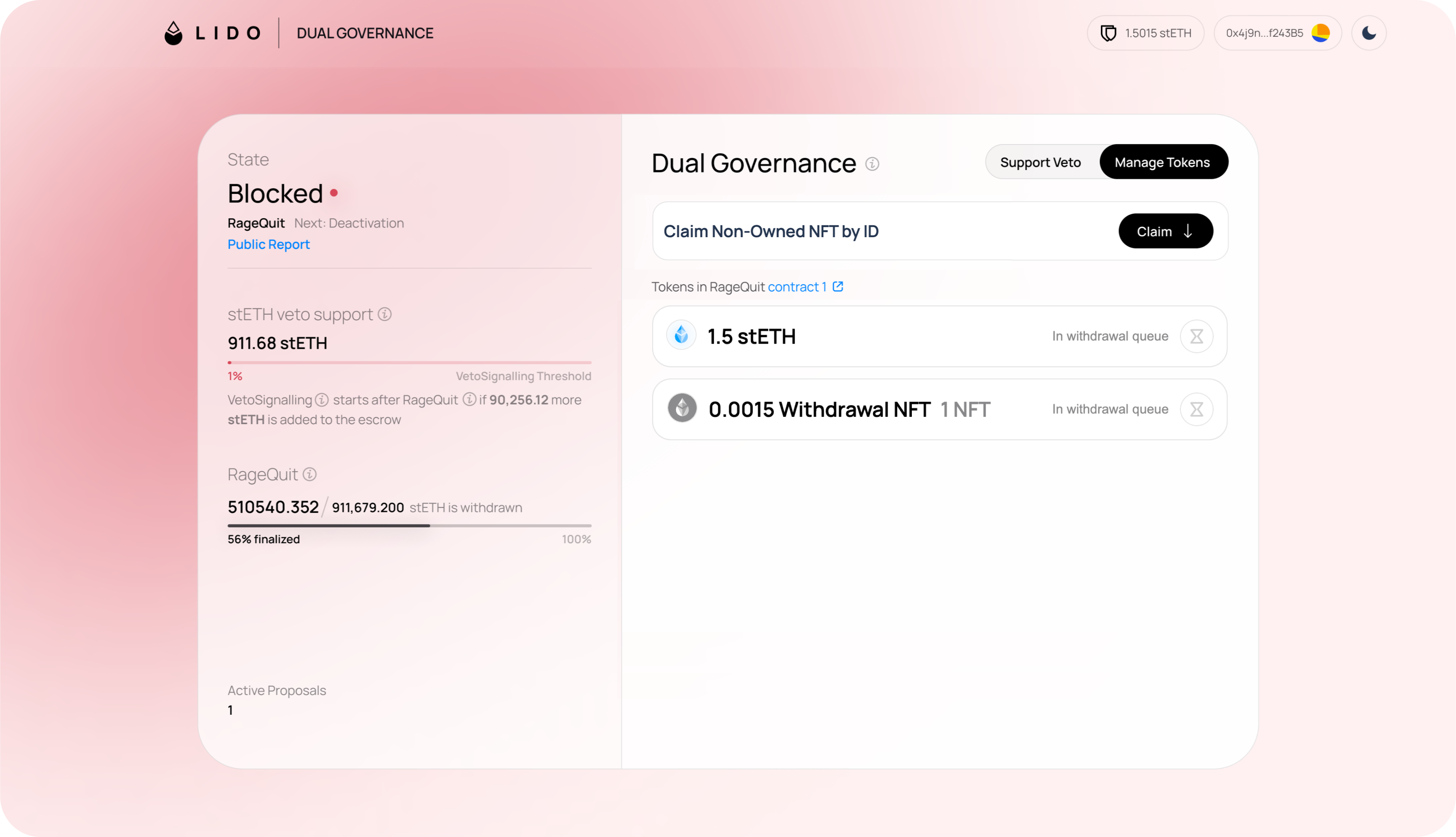Toggle dark mode moon icon

tap(1369, 33)
